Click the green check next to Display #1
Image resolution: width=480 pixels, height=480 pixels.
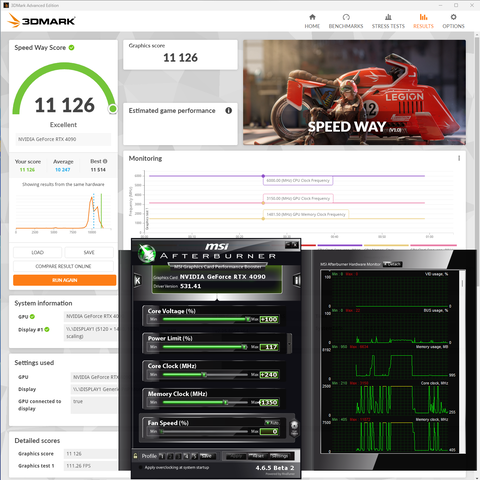click(x=47, y=329)
